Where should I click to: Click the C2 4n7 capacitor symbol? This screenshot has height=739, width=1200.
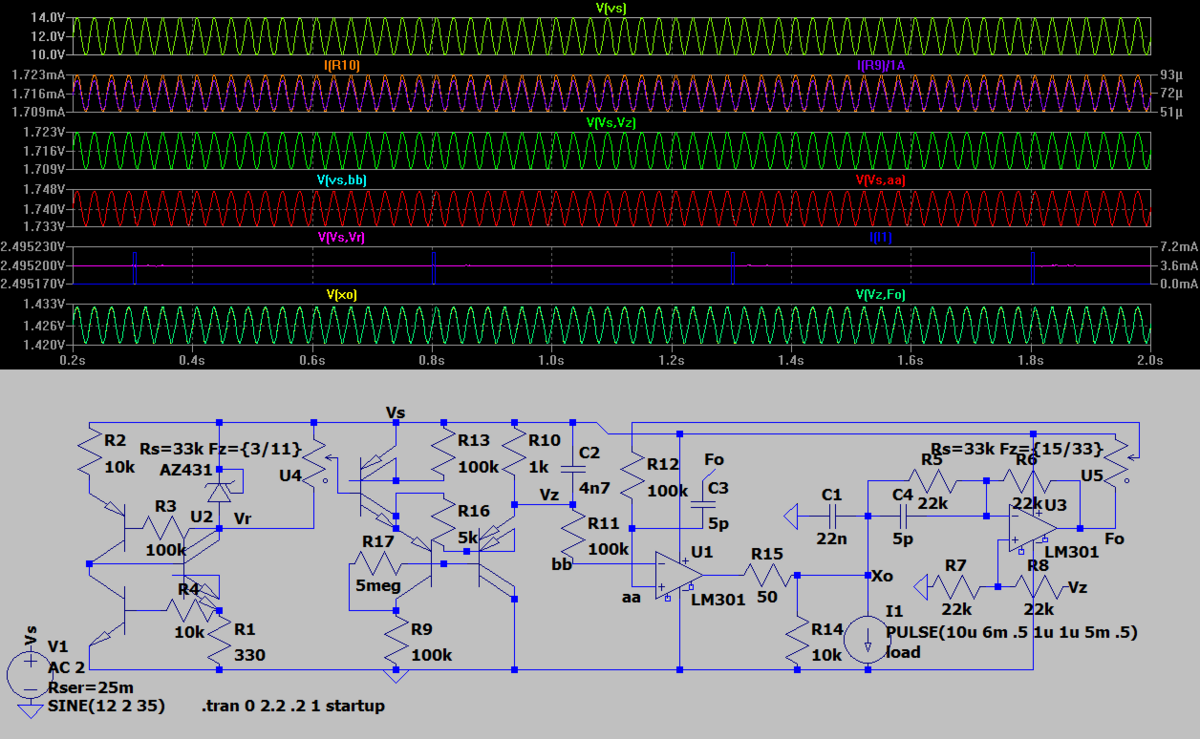point(571,468)
